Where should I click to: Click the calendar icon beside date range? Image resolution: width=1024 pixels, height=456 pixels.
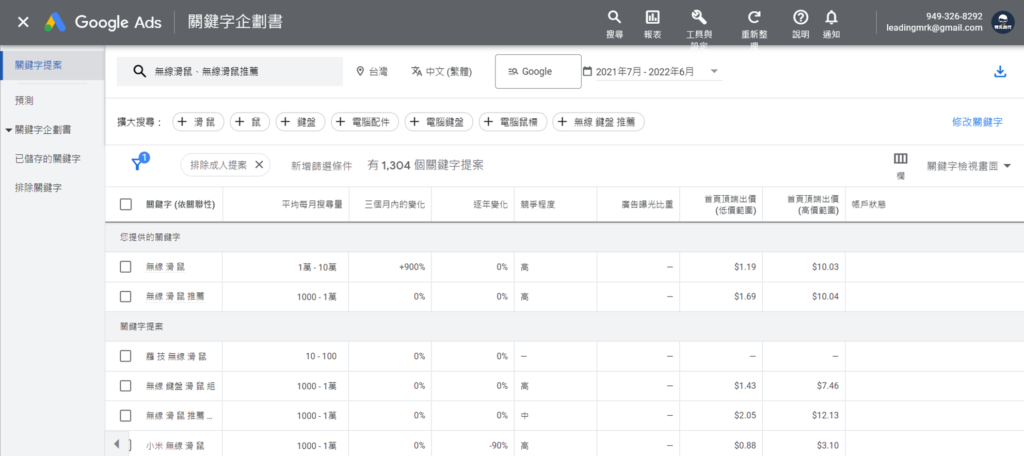coord(587,71)
